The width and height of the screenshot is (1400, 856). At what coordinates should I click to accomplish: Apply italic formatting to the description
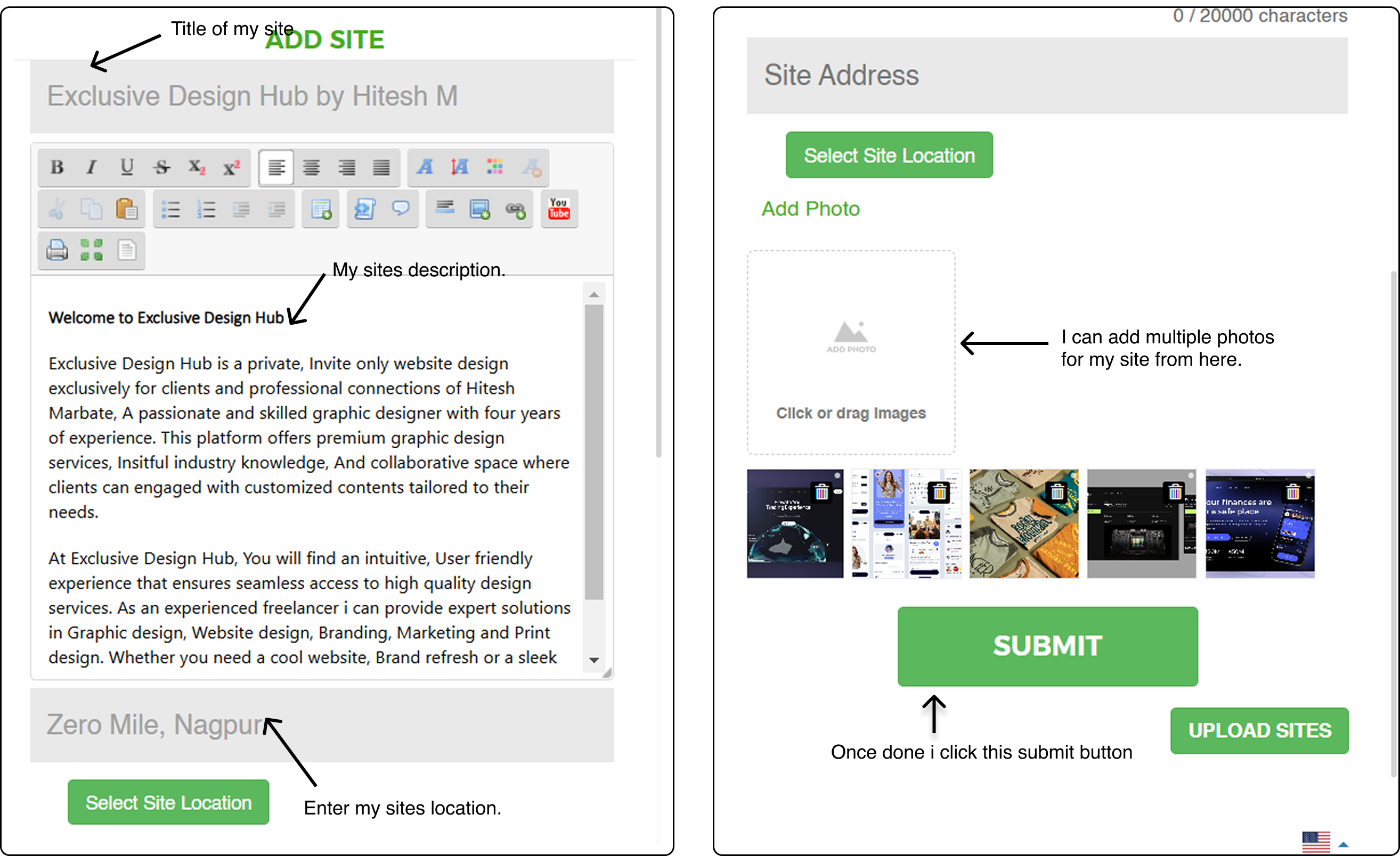91,168
